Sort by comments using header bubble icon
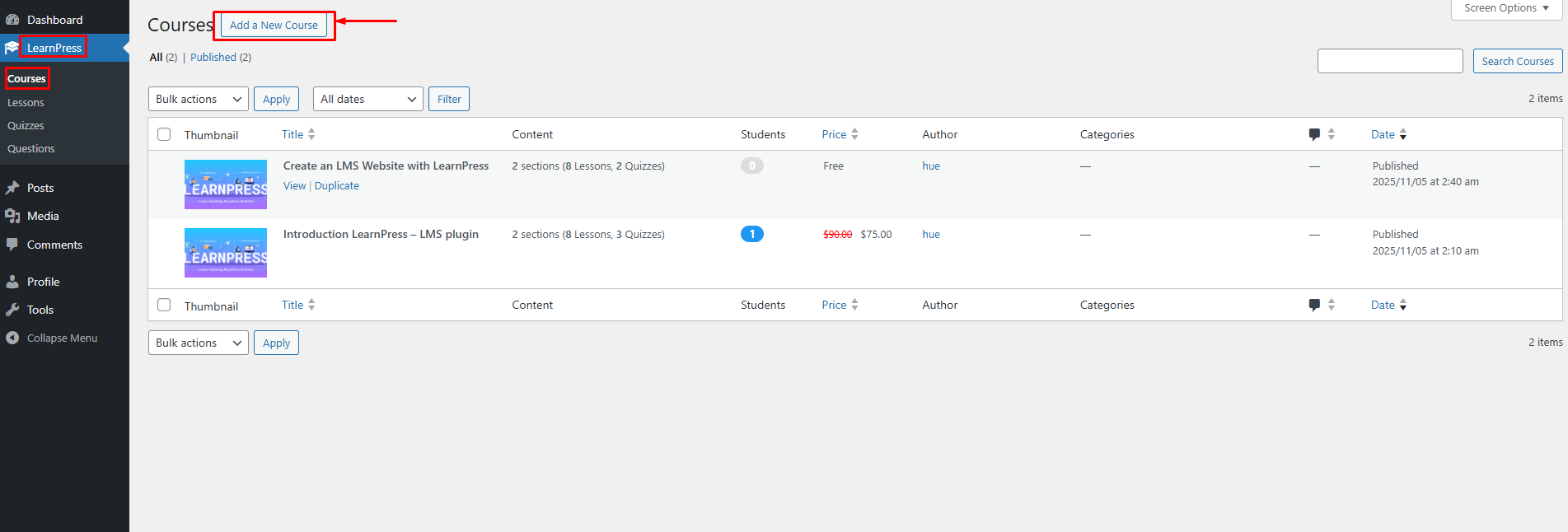Screen dimensions: 1568x532 click(x=1314, y=134)
